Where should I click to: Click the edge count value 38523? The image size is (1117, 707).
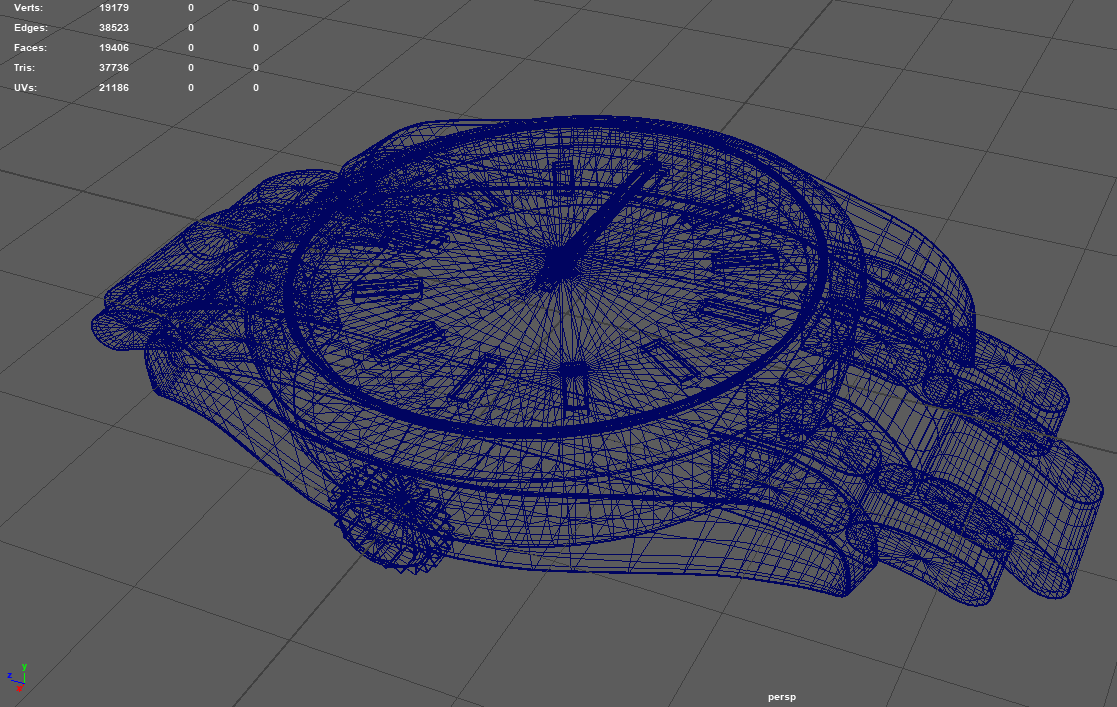[114, 28]
